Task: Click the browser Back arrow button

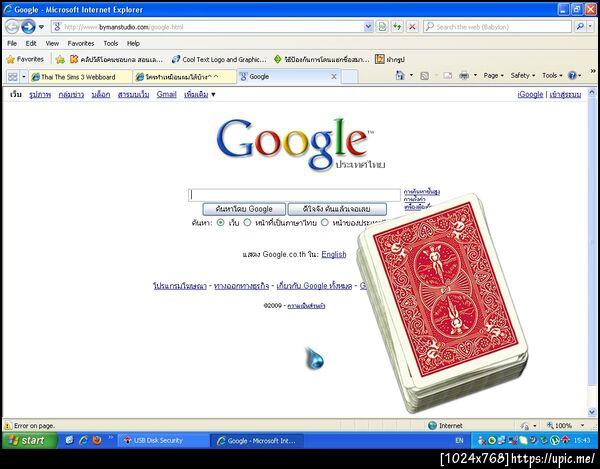Action: [x=12, y=27]
